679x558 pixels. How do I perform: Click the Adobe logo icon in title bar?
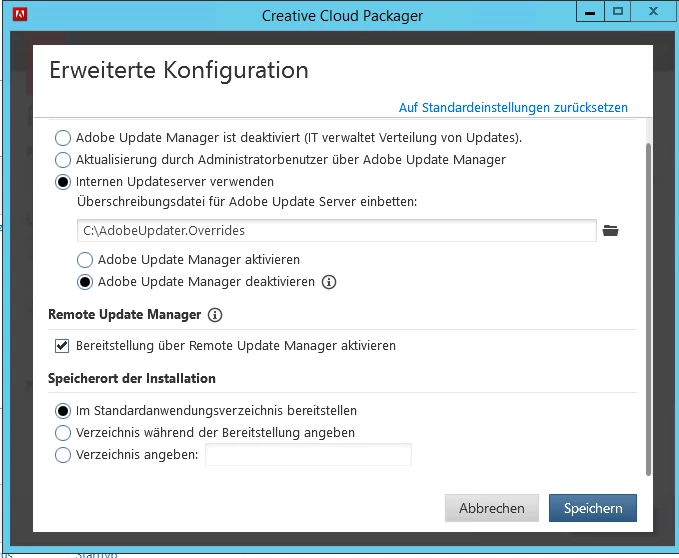click(20, 14)
